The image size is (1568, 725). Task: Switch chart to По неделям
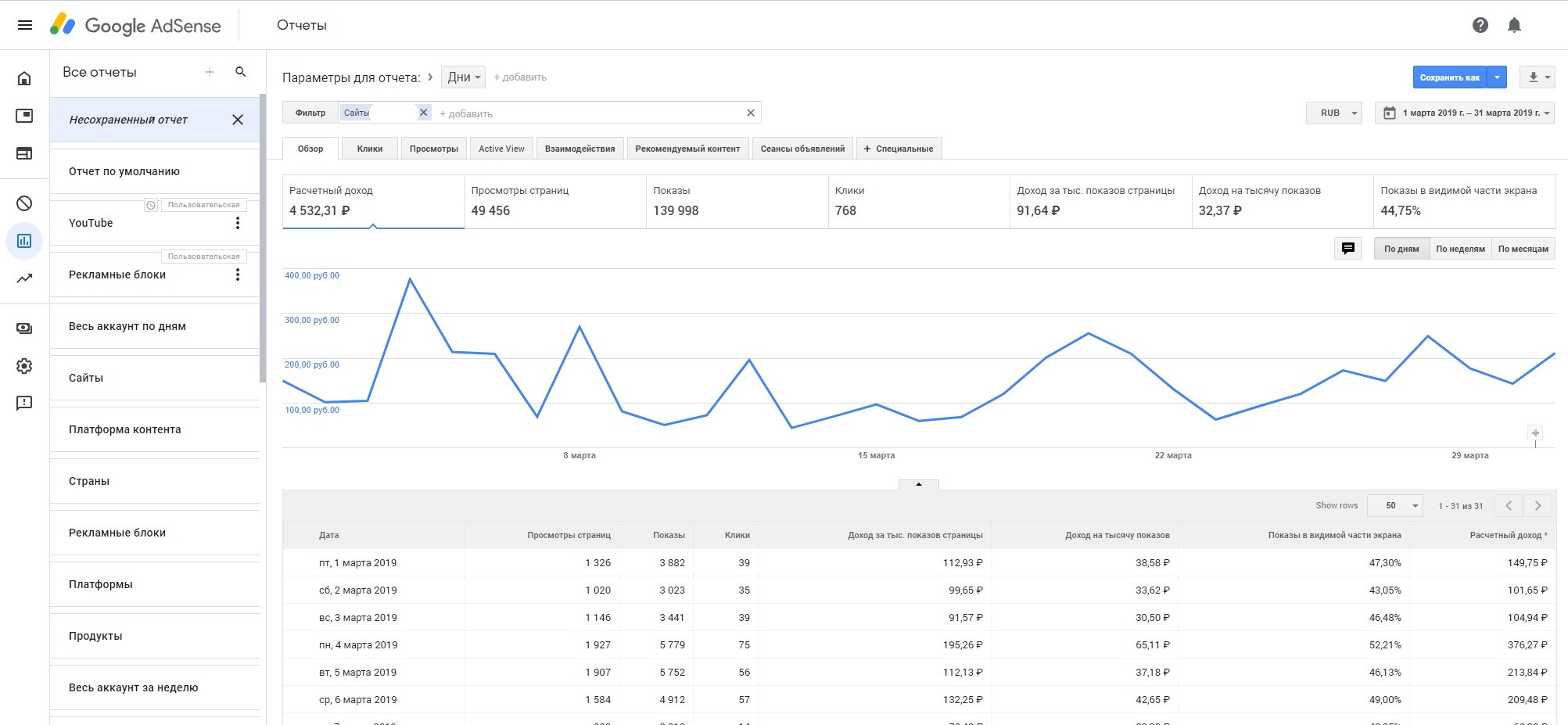point(1460,249)
